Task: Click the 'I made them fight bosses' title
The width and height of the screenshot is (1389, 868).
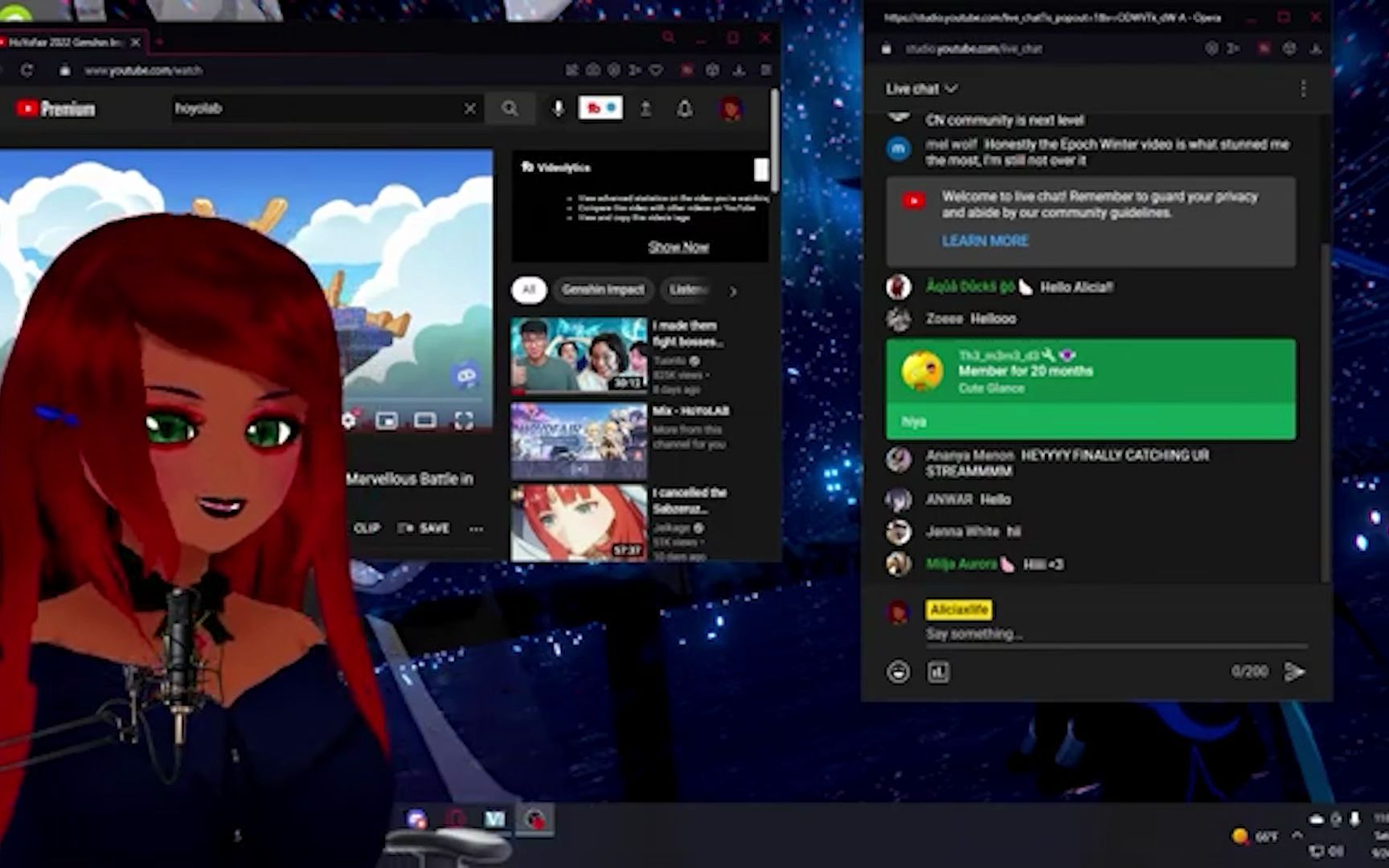Action: (687, 334)
